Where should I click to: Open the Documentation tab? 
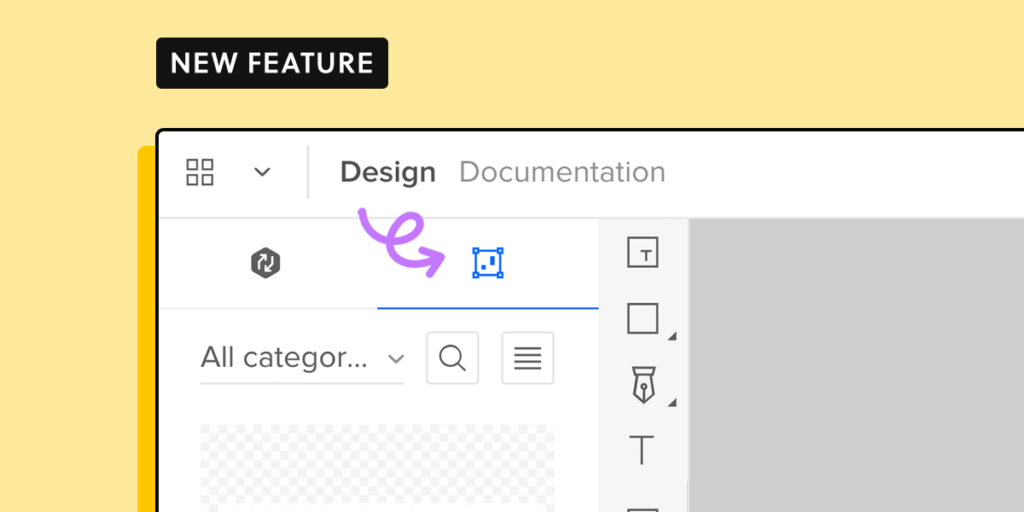point(562,172)
